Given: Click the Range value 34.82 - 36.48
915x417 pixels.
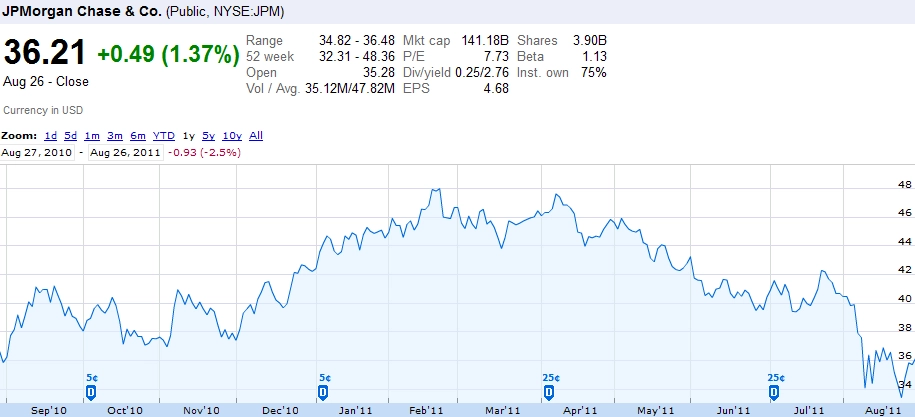Looking at the screenshot, I should coord(357,41).
